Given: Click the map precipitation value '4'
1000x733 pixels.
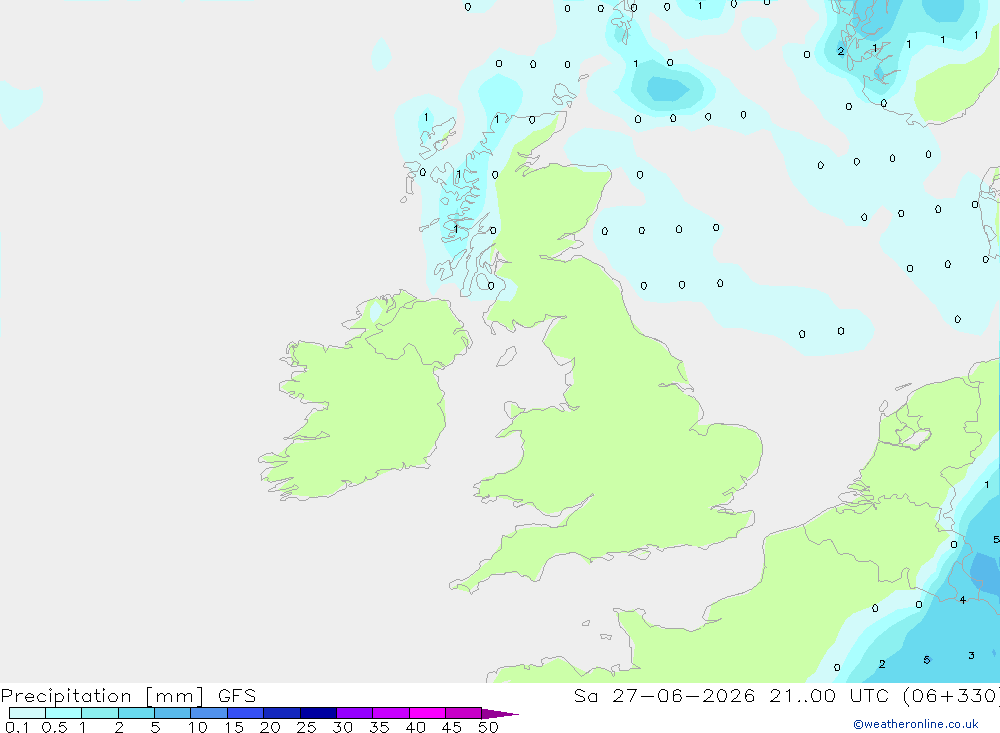Looking at the screenshot, I should (962, 600).
